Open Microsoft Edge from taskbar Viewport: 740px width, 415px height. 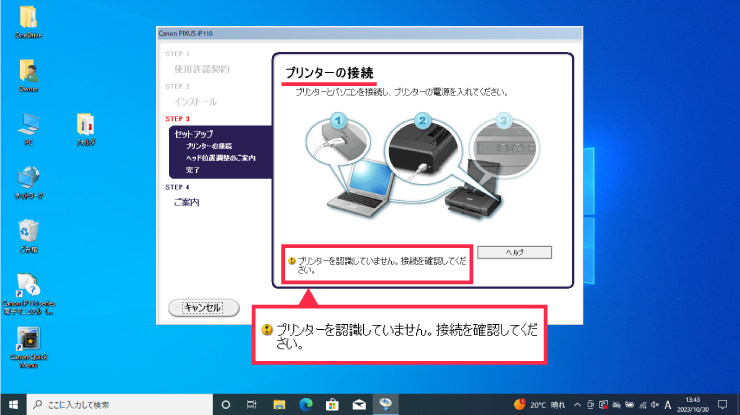coord(305,404)
